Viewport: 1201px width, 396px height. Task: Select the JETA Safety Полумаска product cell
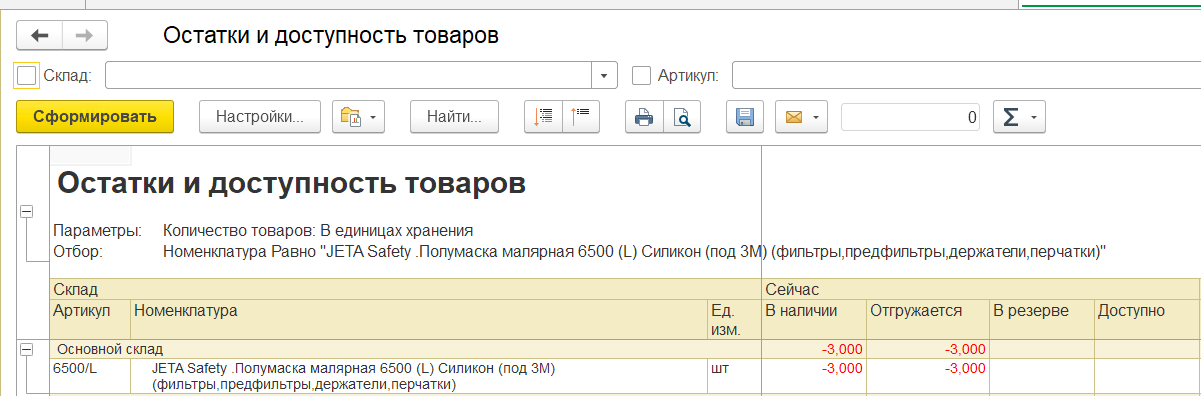pyautogui.click(x=418, y=376)
